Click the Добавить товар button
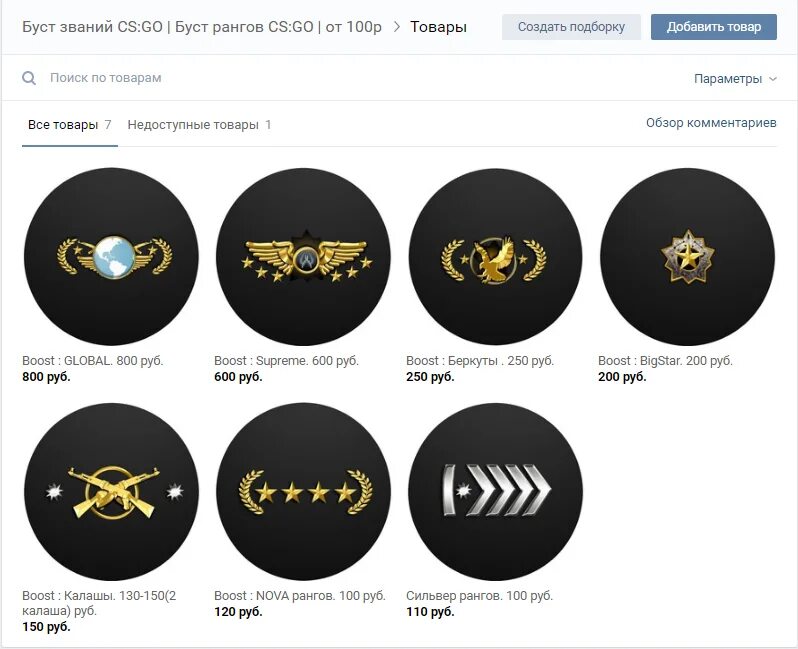The height and width of the screenshot is (649, 798). point(714,27)
